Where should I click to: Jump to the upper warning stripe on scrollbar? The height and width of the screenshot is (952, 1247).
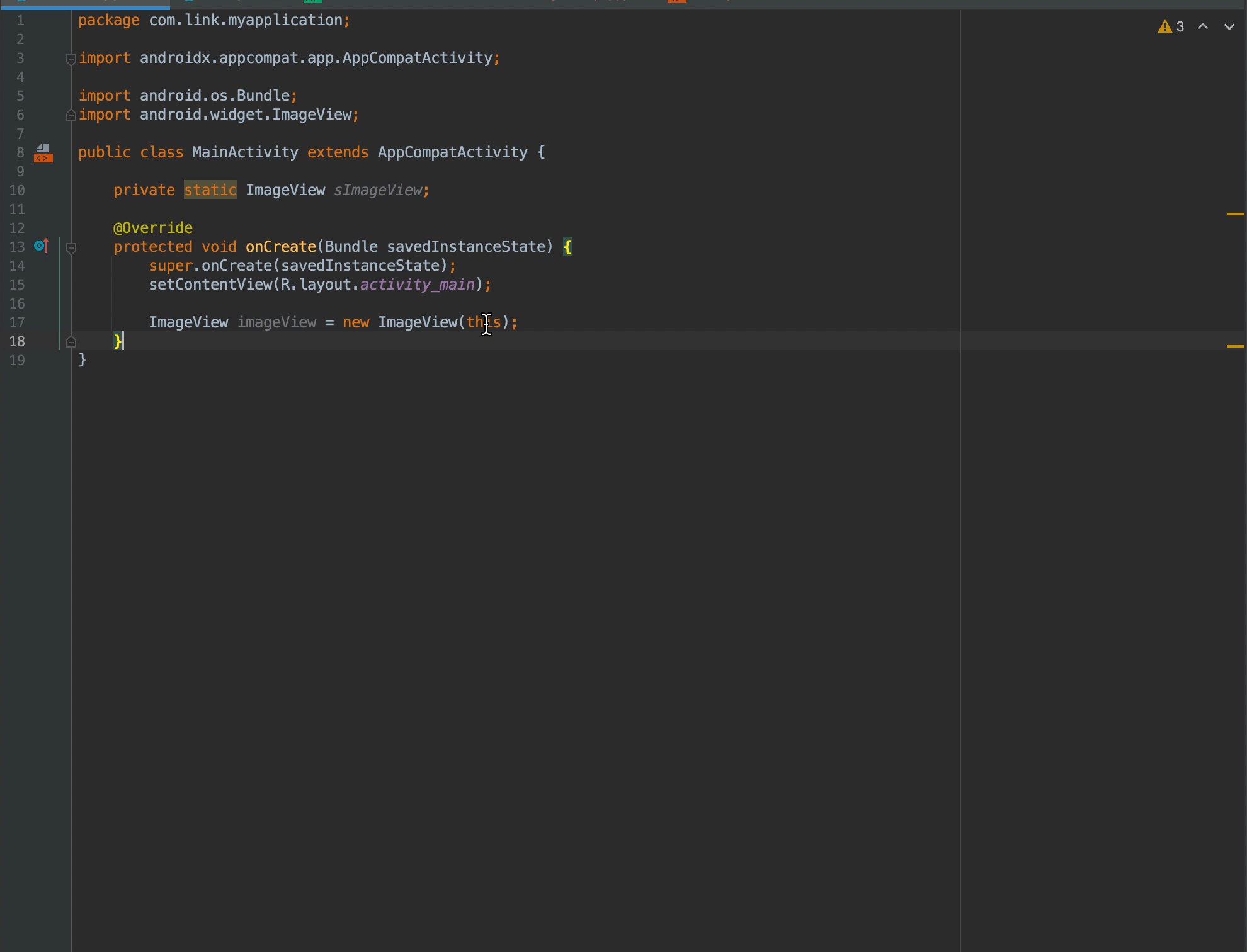click(x=1235, y=214)
